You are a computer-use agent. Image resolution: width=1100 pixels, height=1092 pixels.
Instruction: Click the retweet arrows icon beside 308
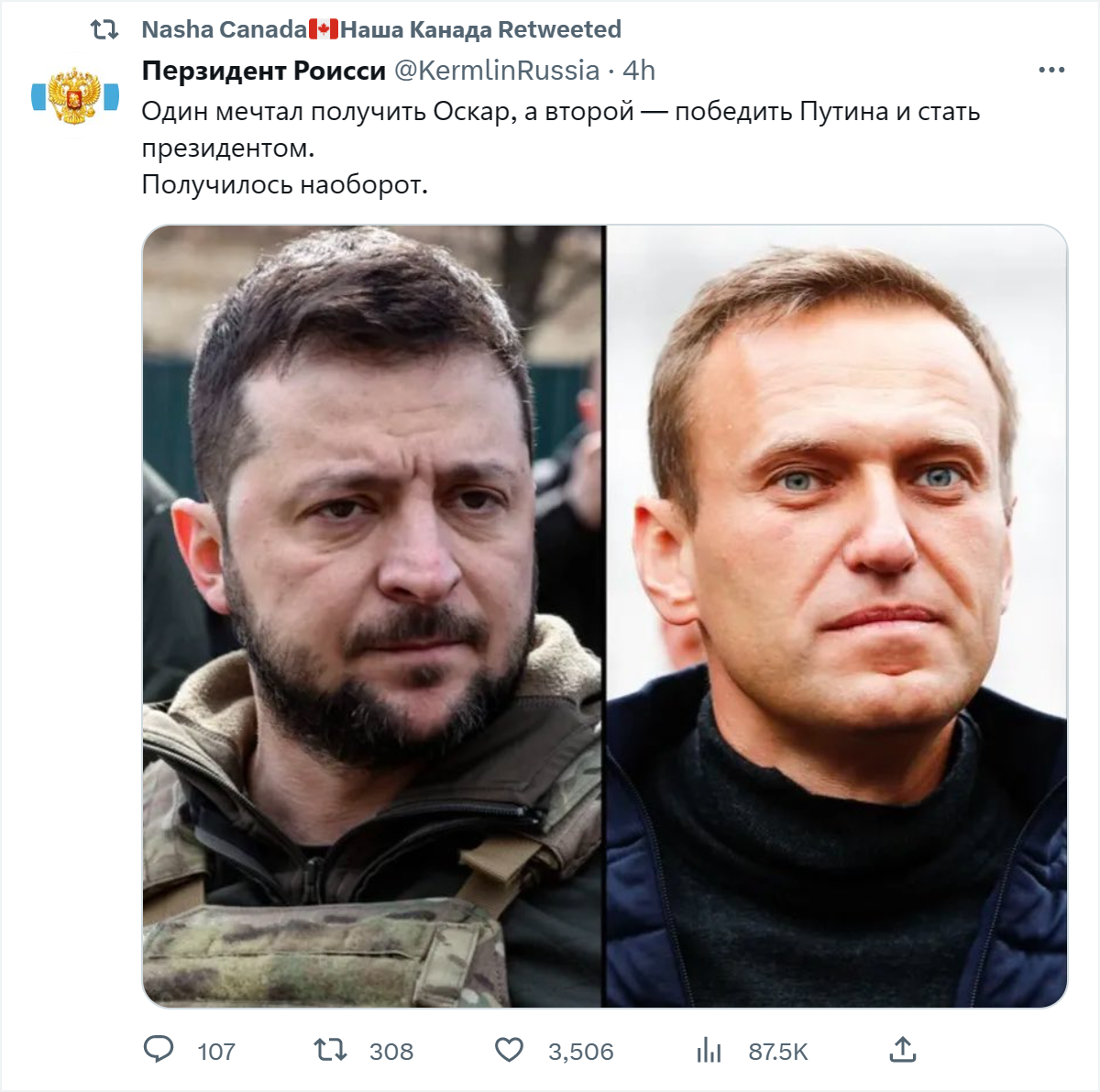pos(330,1050)
